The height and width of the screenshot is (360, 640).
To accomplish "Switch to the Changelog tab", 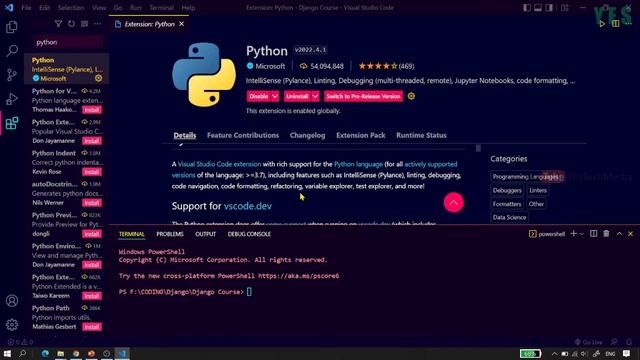I will pyautogui.click(x=307, y=135).
